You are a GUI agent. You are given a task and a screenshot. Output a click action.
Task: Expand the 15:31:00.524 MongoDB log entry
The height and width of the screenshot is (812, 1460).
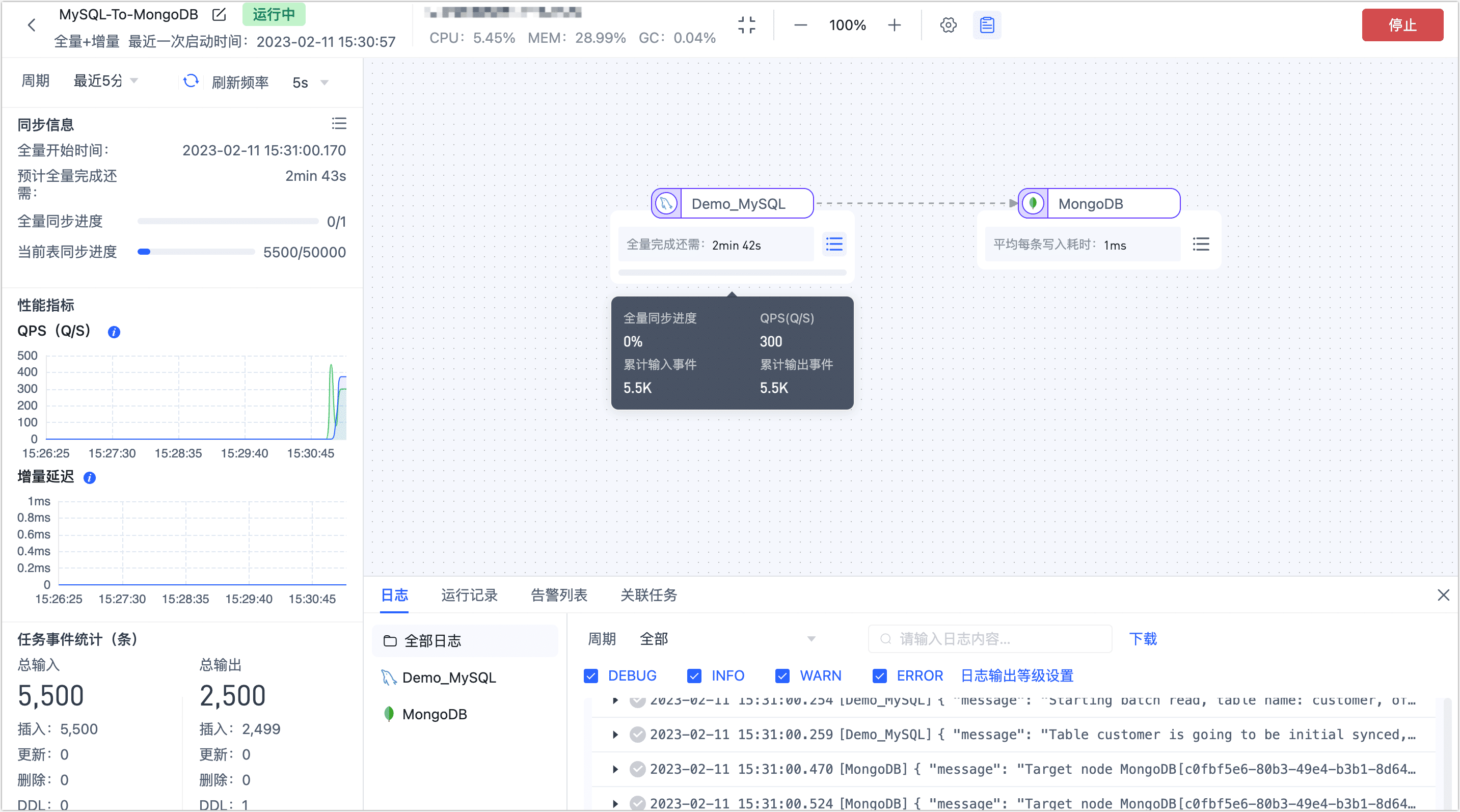pos(615,803)
